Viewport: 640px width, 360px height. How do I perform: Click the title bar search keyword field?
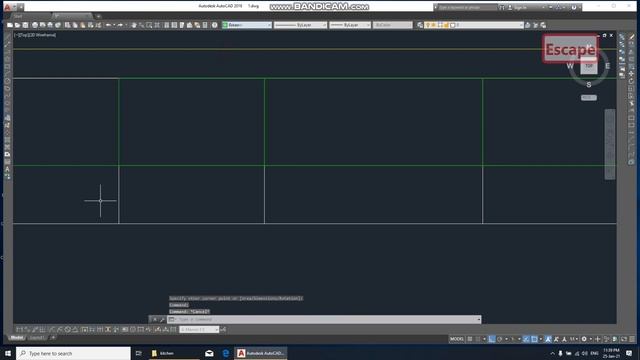pos(467,7)
